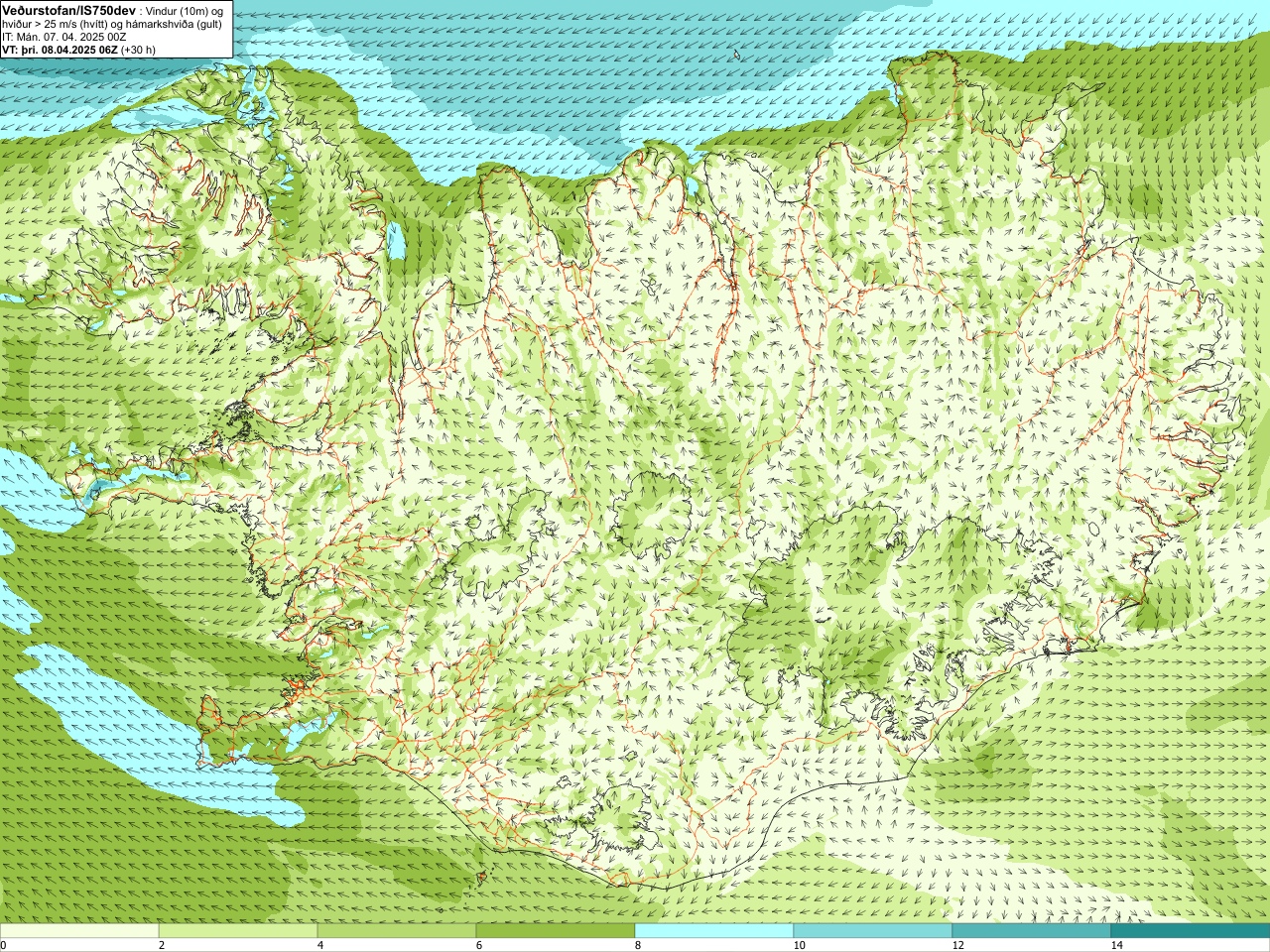Click the '14' label on the color scale
1270x952 pixels.
[x=1116, y=945]
